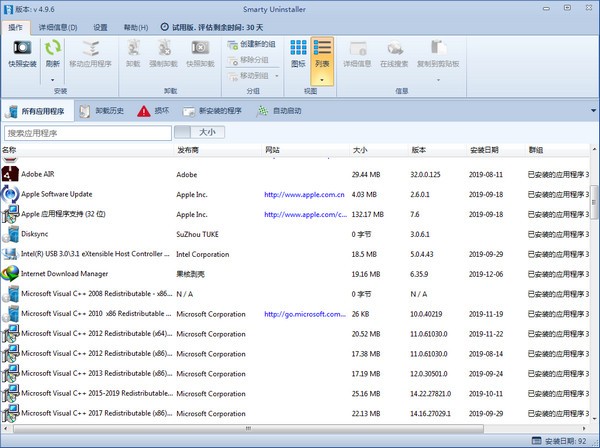Open the 自动启动 autostart tab
600x448 pixels.
(x=279, y=111)
